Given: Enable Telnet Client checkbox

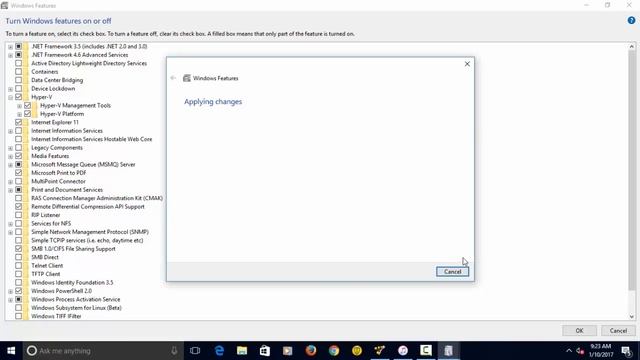Looking at the screenshot, I should point(18,266).
